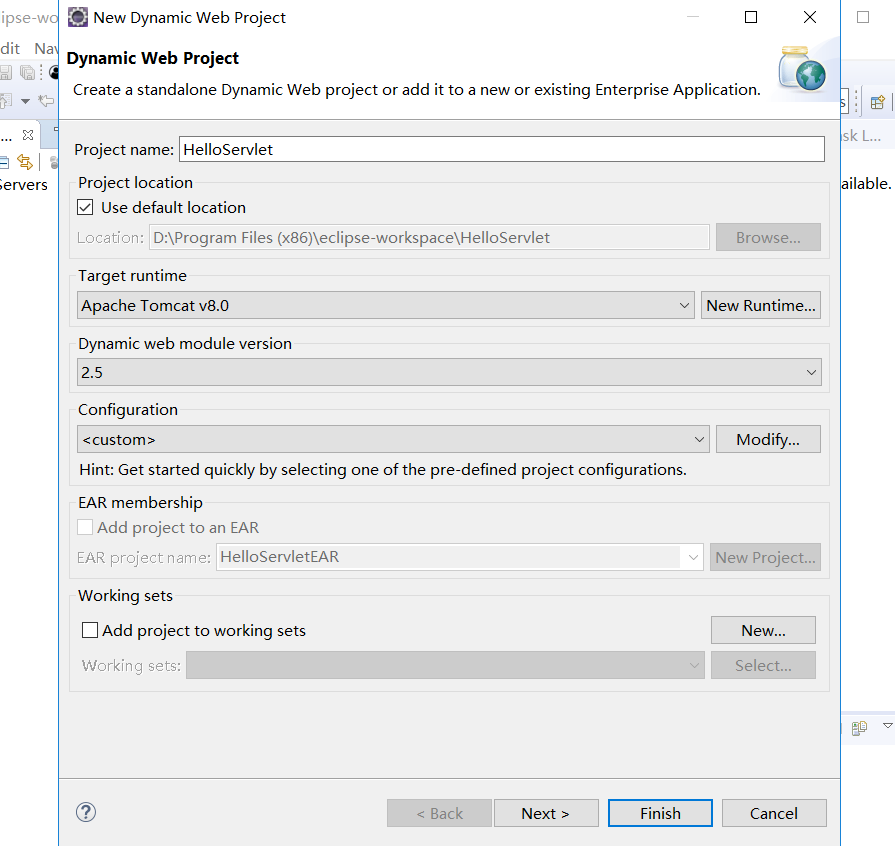895x846 pixels.
Task: Click the document-stack icon in the panel on the right
Action: coord(859,728)
